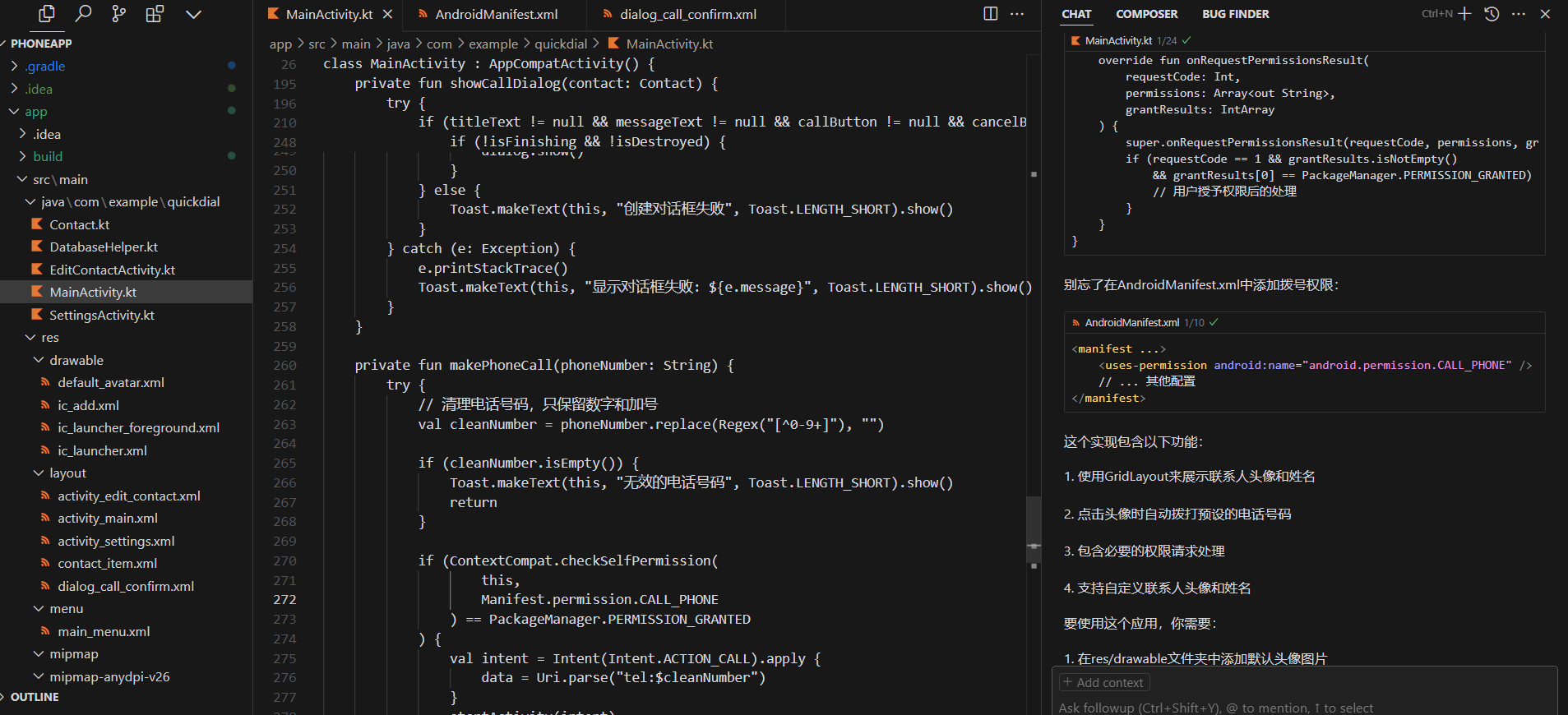Viewport: 1568px width, 715px height.
Task: Open the BUG FINDER tab
Action: tap(1235, 14)
